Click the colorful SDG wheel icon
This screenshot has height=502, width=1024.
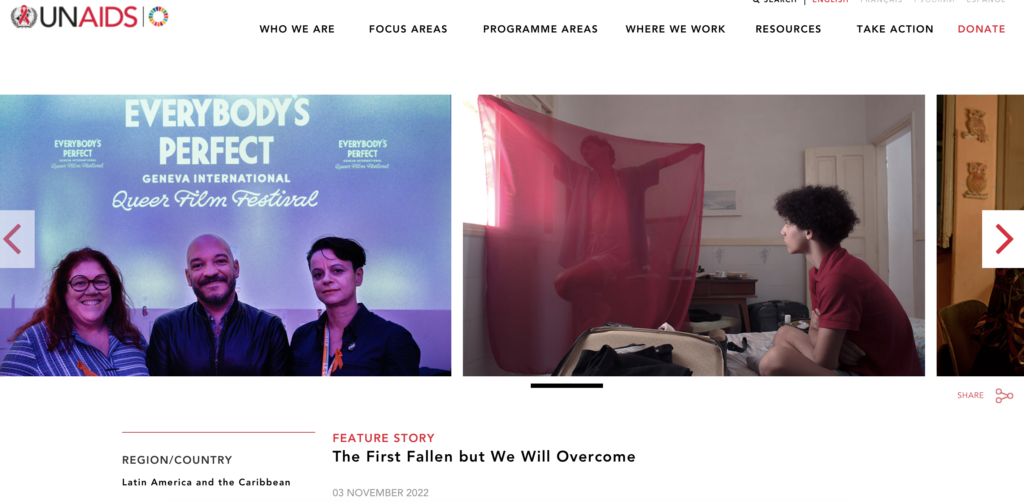pos(158,16)
